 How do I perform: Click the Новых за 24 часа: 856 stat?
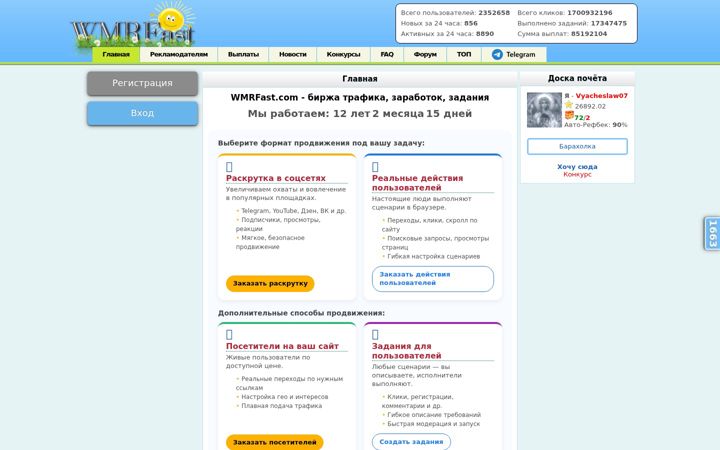point(439,23)
